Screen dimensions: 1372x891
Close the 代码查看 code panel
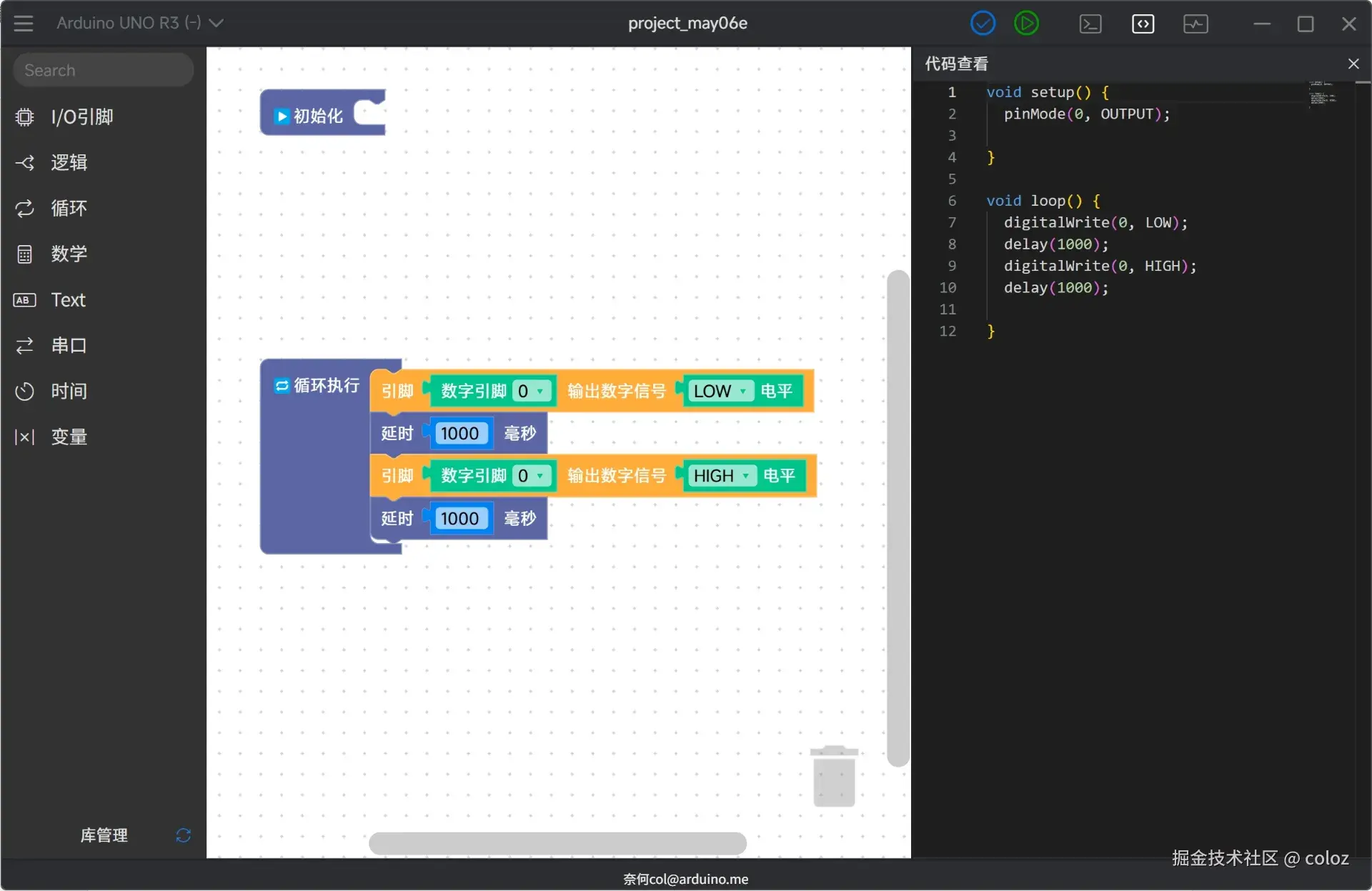click(1353, 64)
